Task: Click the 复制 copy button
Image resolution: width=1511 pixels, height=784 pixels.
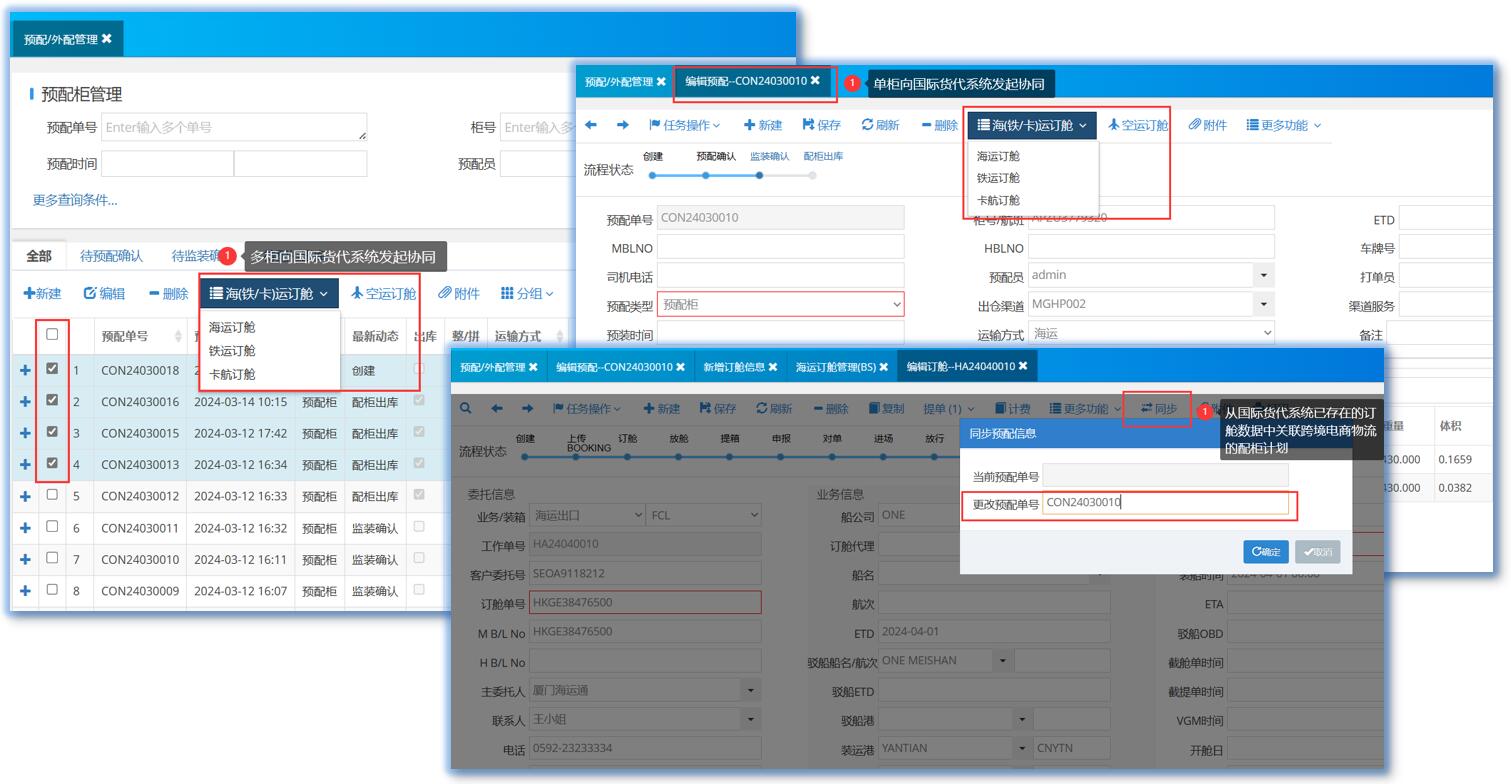Action: (x=886, y=409)
